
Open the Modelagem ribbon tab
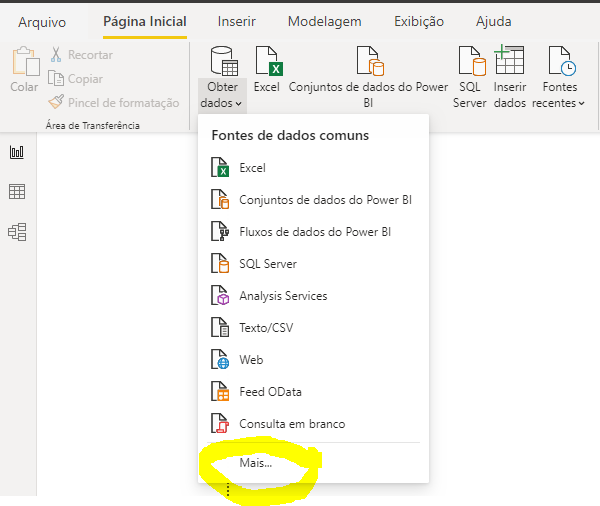coord(324,21)
